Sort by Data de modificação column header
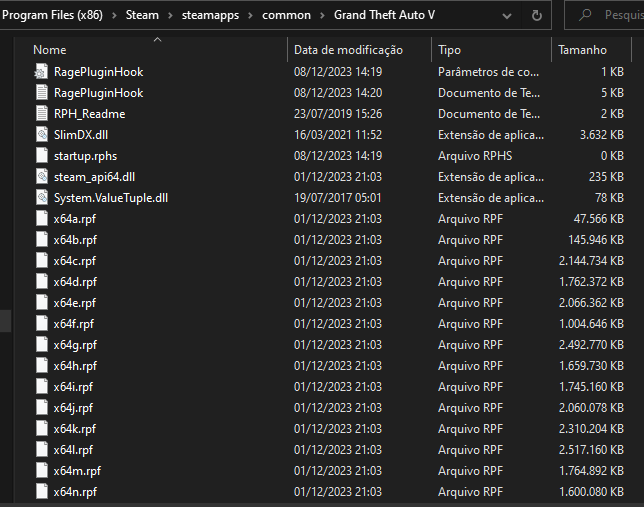 pos(348,49)
